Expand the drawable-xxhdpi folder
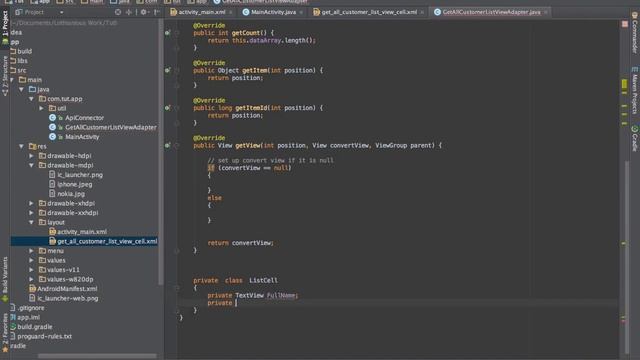This screenshot has height=360, width=640. tap(31, 213)
